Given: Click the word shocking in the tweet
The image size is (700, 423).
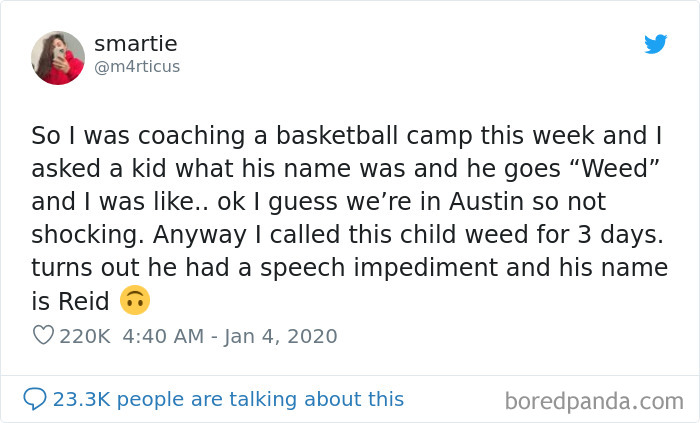Looking at the screenshot, I should (88, 235).
